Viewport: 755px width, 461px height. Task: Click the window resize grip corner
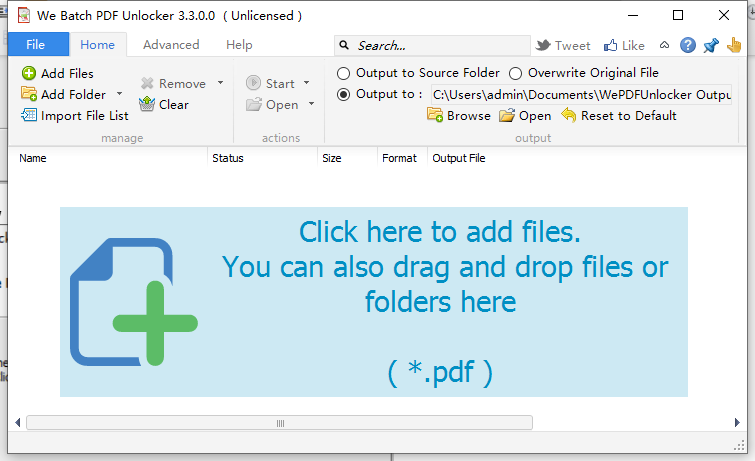pyautogui.click(x=740, y=446)
